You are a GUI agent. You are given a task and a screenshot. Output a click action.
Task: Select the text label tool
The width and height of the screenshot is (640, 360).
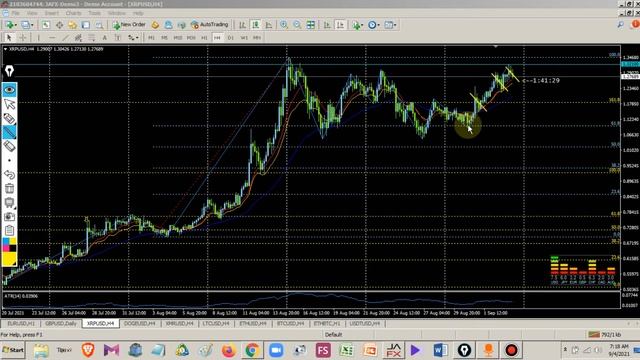[118, 38]
